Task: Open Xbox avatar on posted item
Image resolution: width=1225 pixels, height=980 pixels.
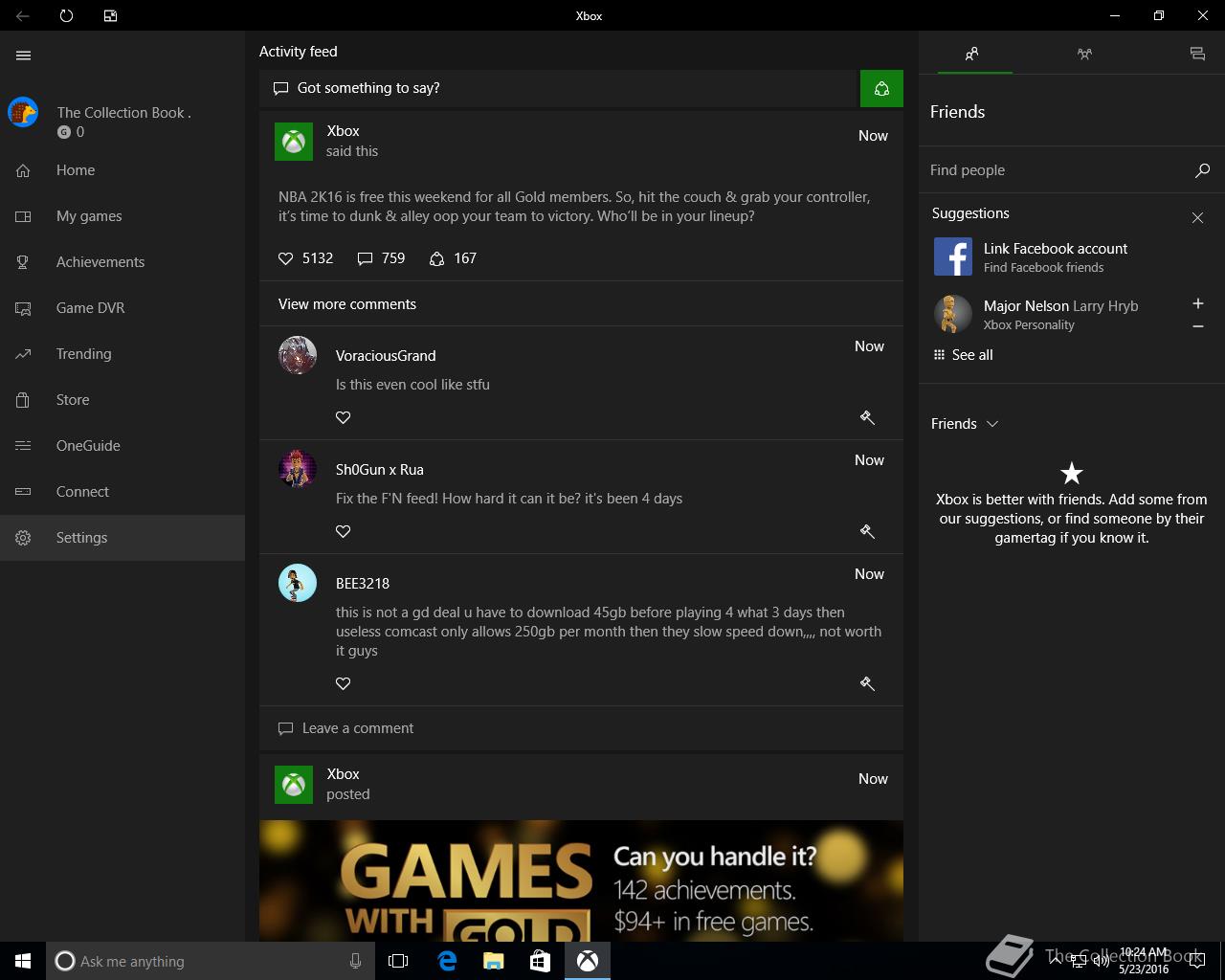Action: click(294, 785)
